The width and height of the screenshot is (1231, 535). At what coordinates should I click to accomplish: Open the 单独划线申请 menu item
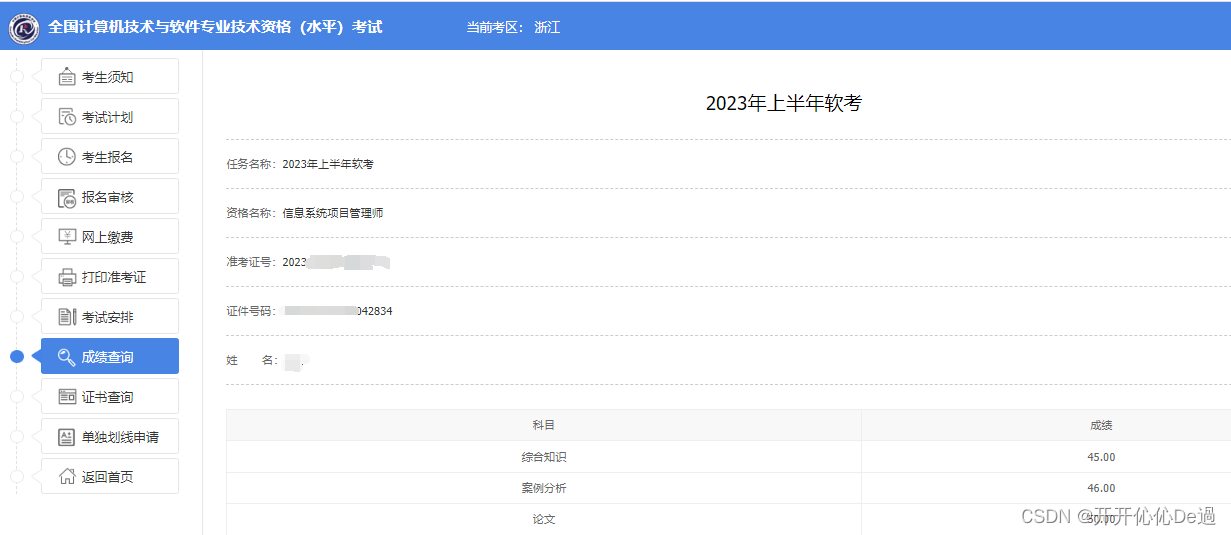click(110, 437)
